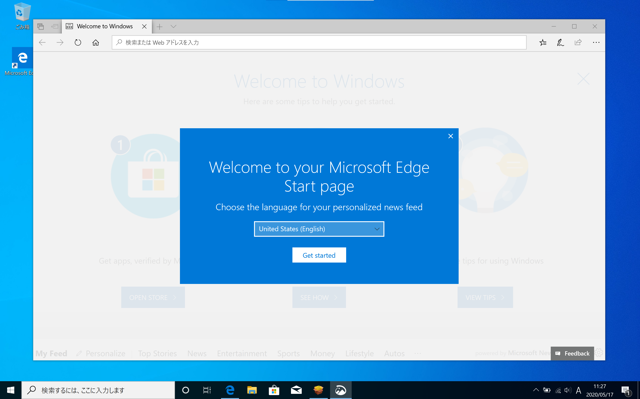Click the Feedback button
The width and height of the screenshot is (640, 399).
[x=572, y=353]
